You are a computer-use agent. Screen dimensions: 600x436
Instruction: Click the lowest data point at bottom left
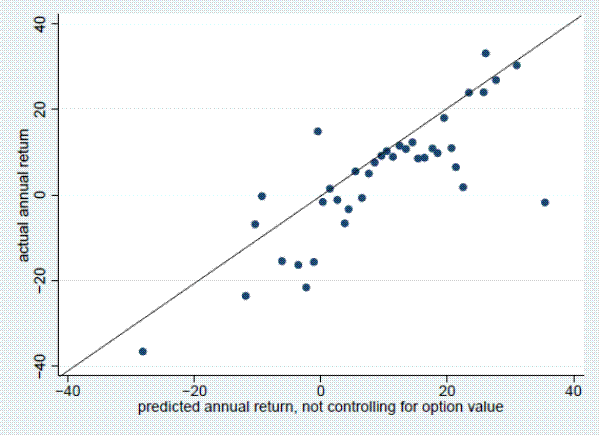tap(143, 351)
